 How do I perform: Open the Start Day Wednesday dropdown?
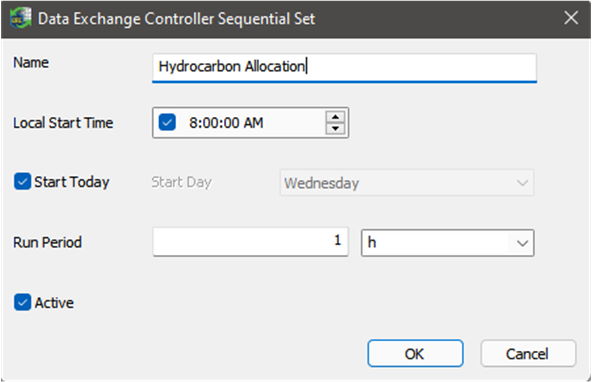[407, 183]
